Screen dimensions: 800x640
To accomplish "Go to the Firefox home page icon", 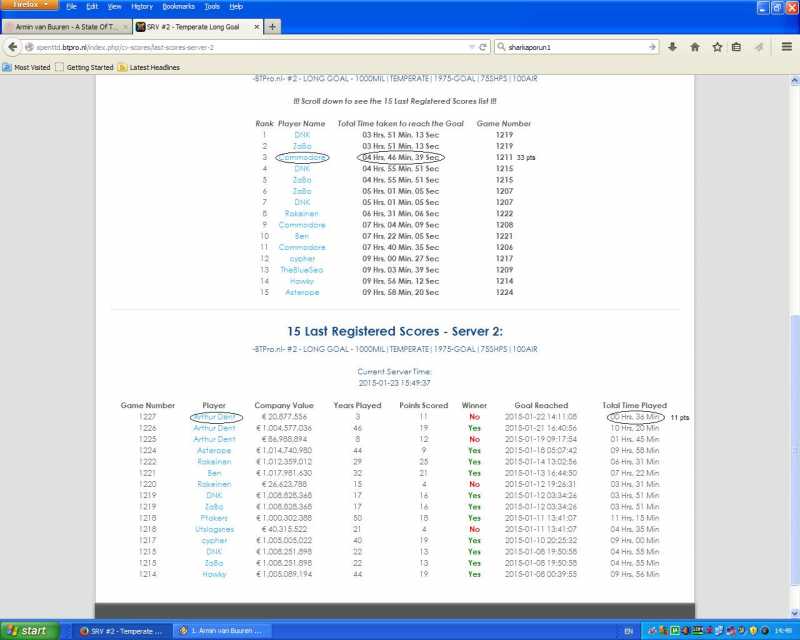I will pos(694,47).
